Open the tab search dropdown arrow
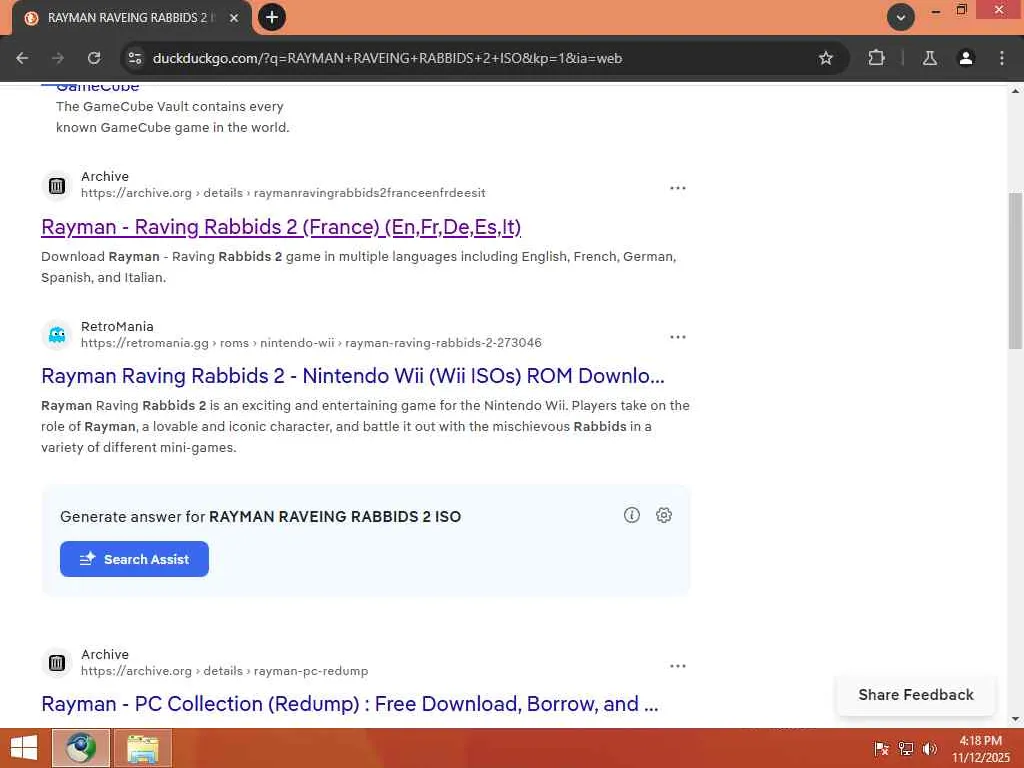This screenshot has height=768, width=1024. tap(901, 17)
